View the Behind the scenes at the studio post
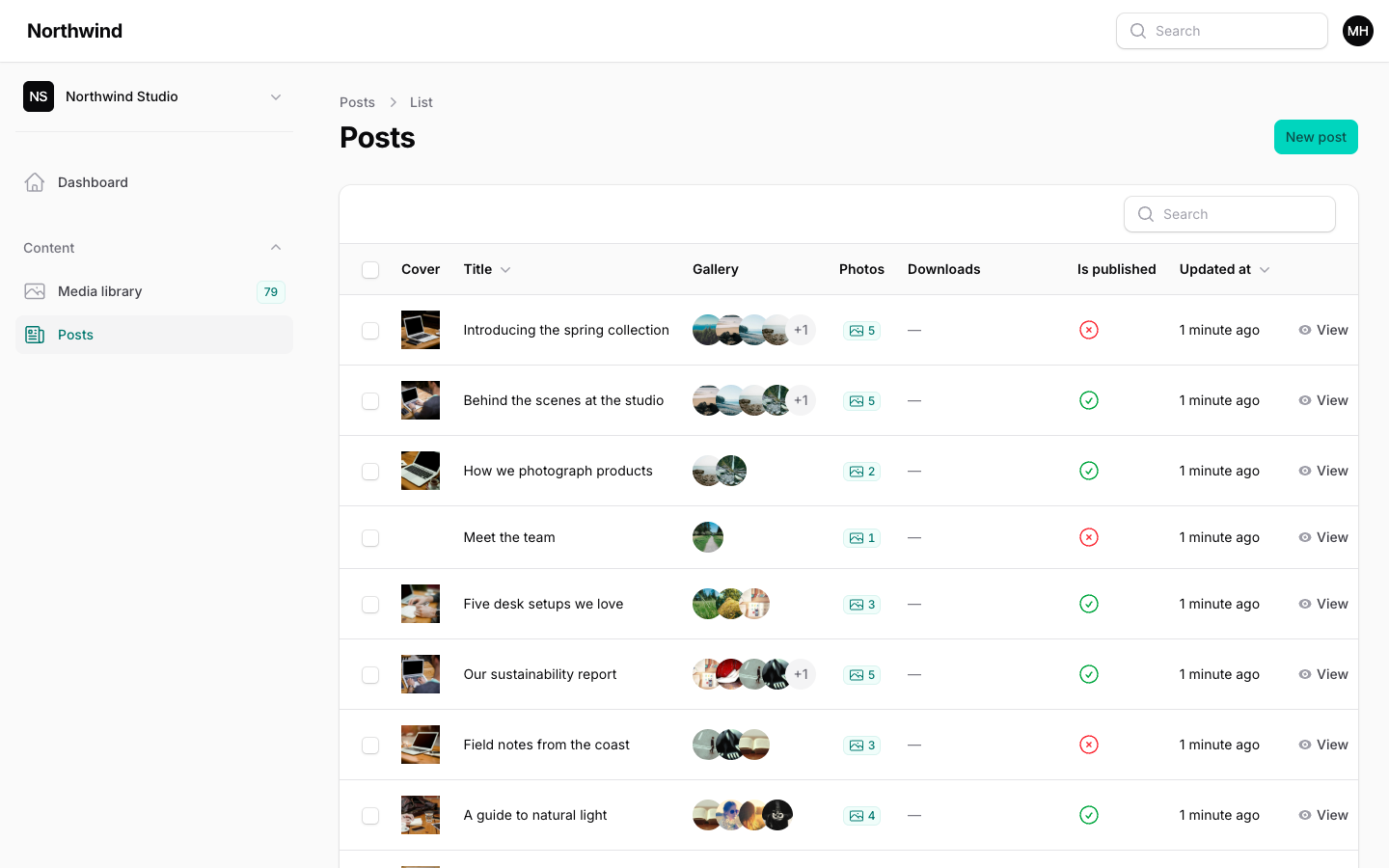The width and height of the screenshot is (1389, 868). point(1323,400)
